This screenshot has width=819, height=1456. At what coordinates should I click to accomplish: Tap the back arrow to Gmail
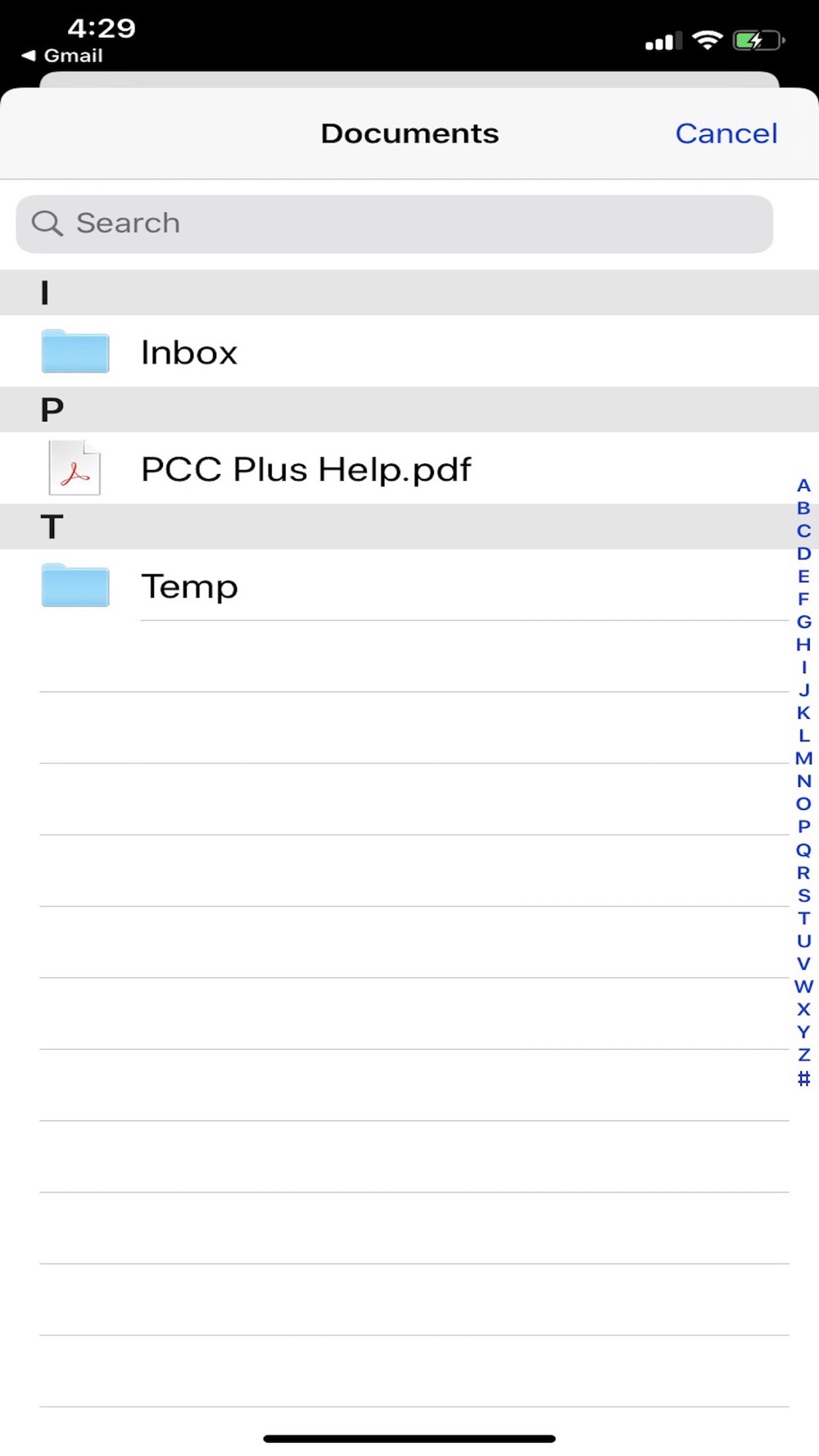pyautogui.click(x=29, y=56)
